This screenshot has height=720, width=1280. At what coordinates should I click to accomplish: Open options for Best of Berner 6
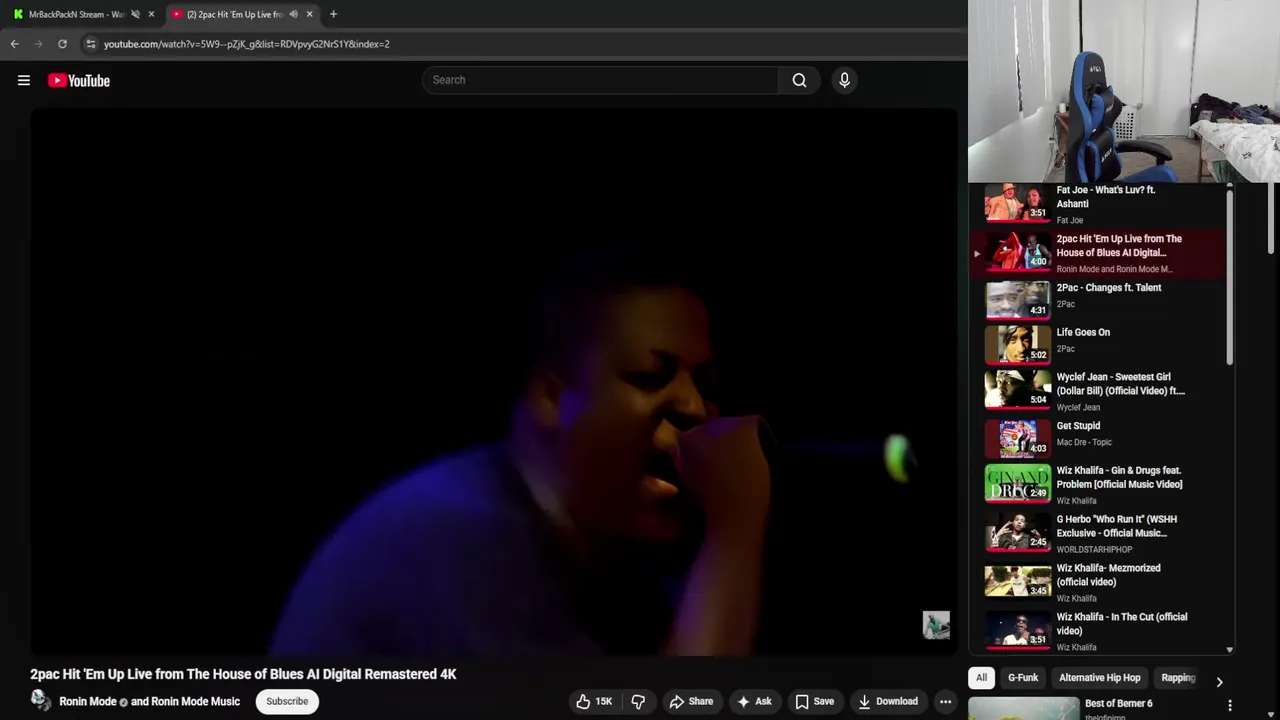coord(1230,705)
